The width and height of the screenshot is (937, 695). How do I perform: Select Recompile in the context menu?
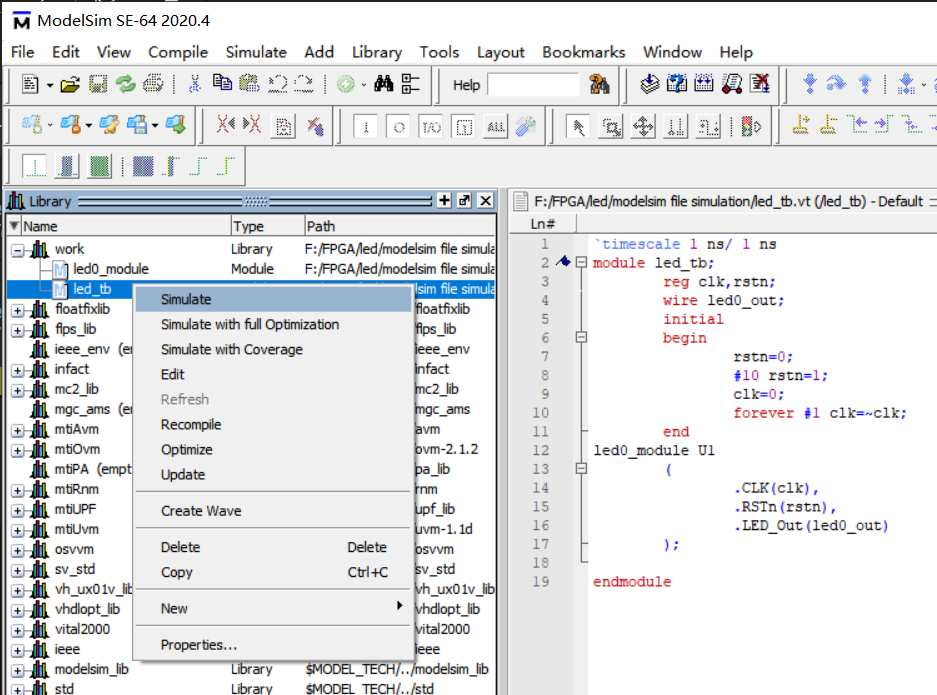tap(191, 425)
